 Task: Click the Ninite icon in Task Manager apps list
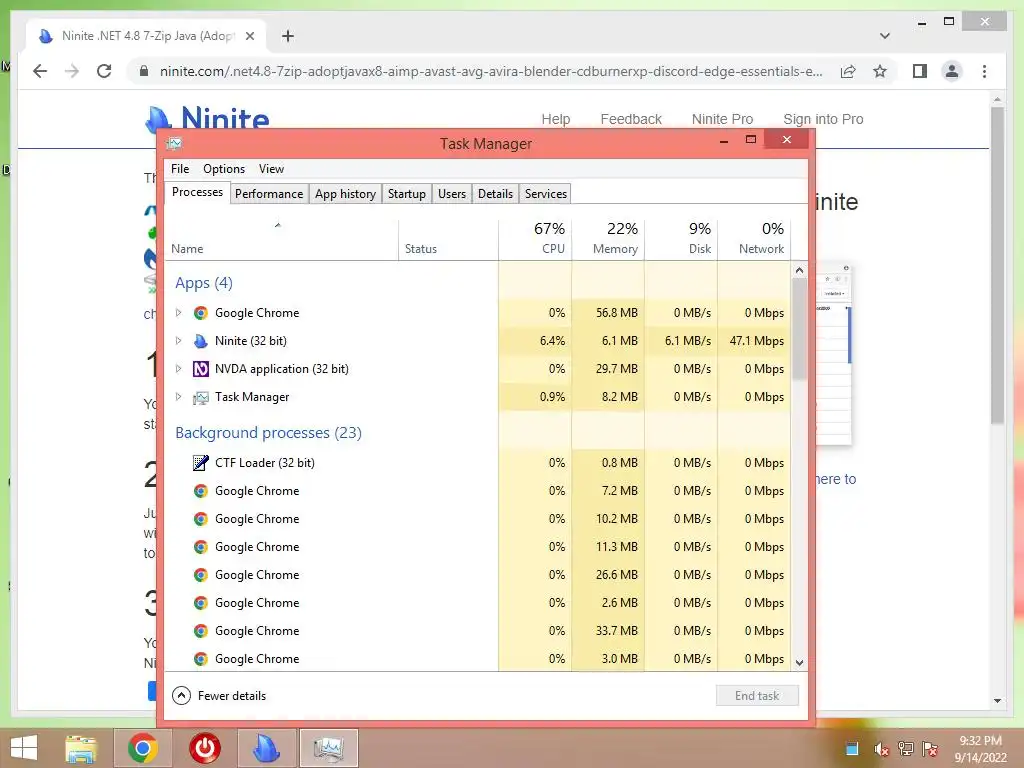(x=200, y=340)
